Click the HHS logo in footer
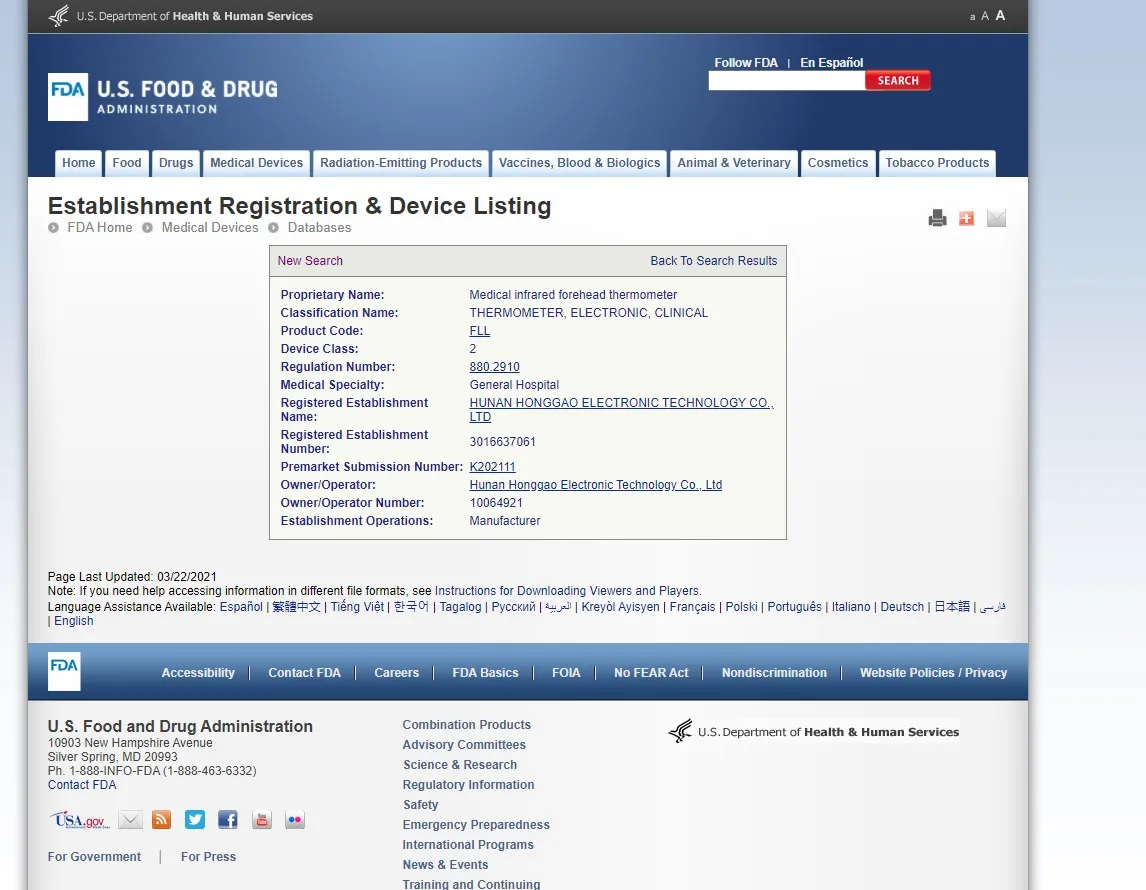The image size is (1146, 890). point(813,731)
